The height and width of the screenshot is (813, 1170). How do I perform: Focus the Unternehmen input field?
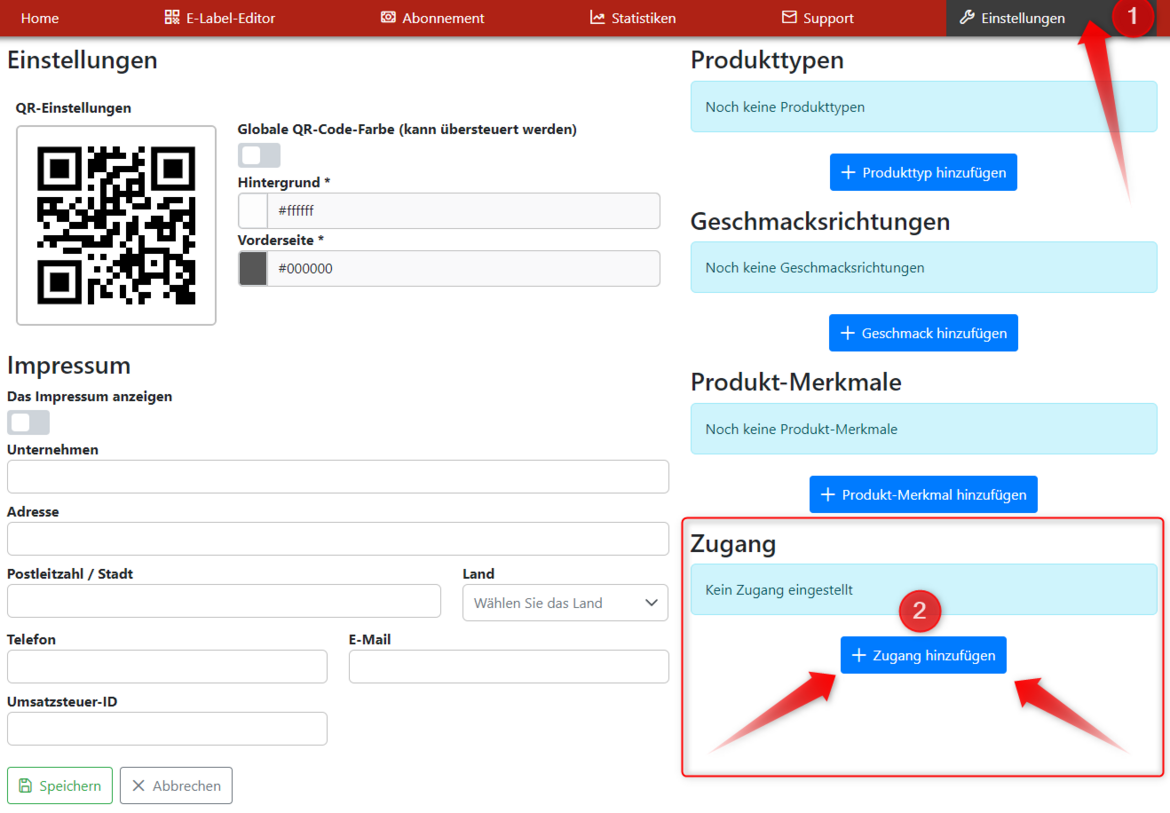338,477
